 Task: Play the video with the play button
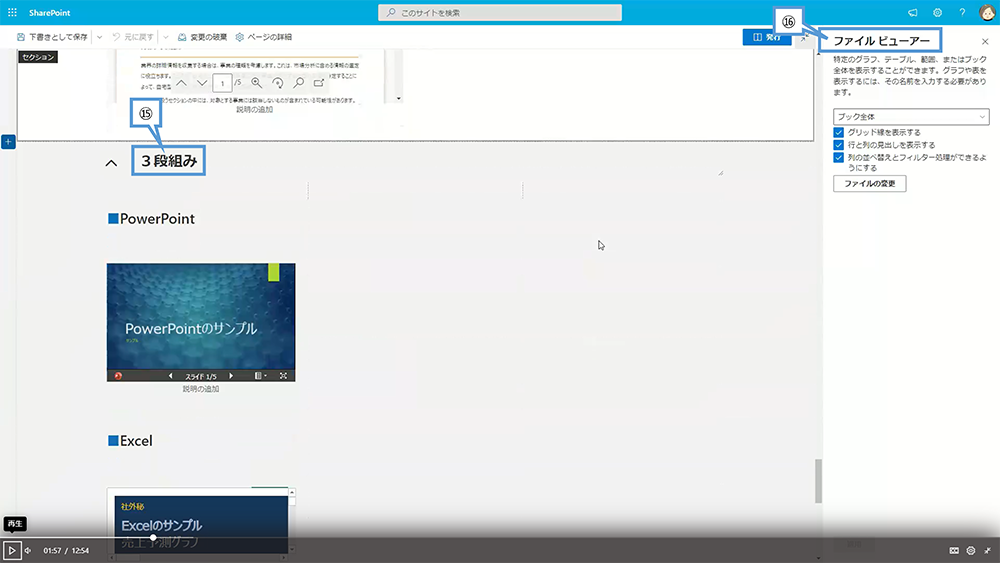(x=12, y=550)
